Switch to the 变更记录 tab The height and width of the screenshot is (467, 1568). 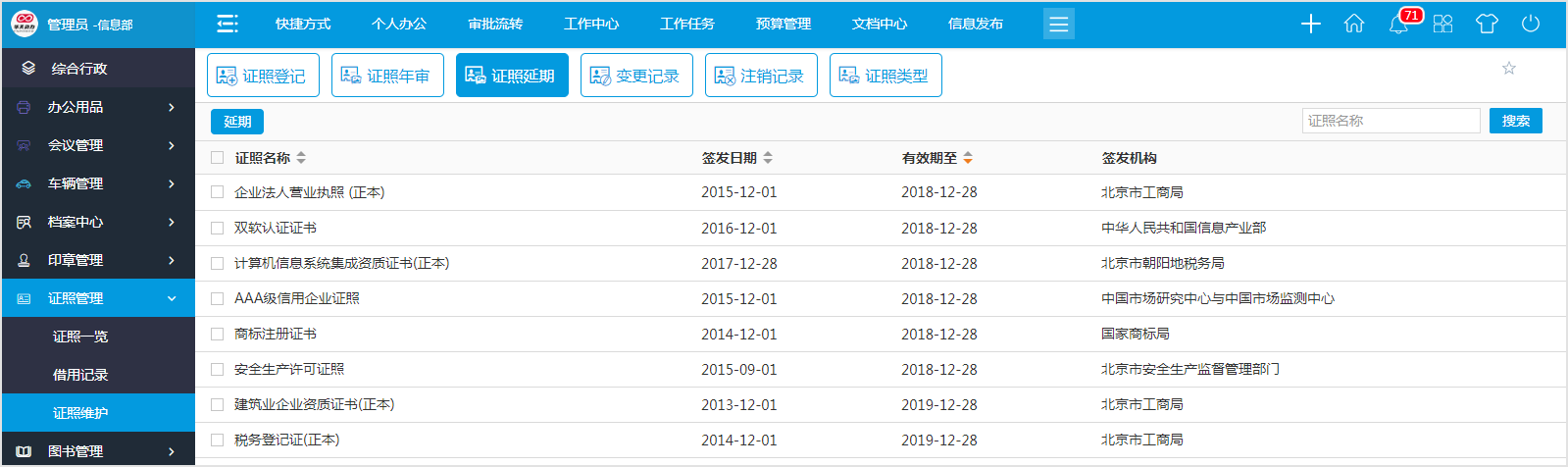click(x=636, y=76)
